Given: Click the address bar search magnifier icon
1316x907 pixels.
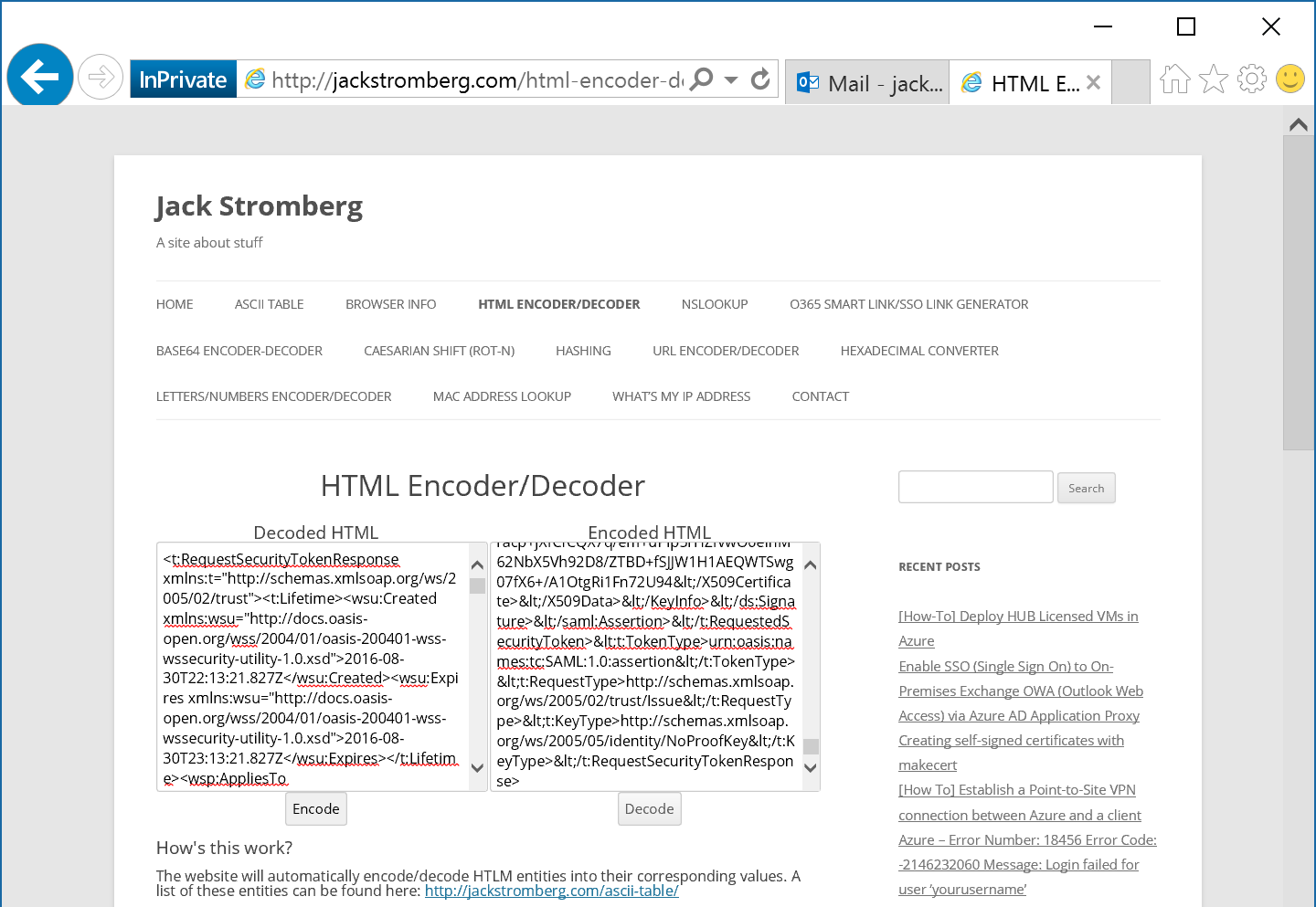Looking at the screenshot, I should pyautogui.click(x=702, y=79).
